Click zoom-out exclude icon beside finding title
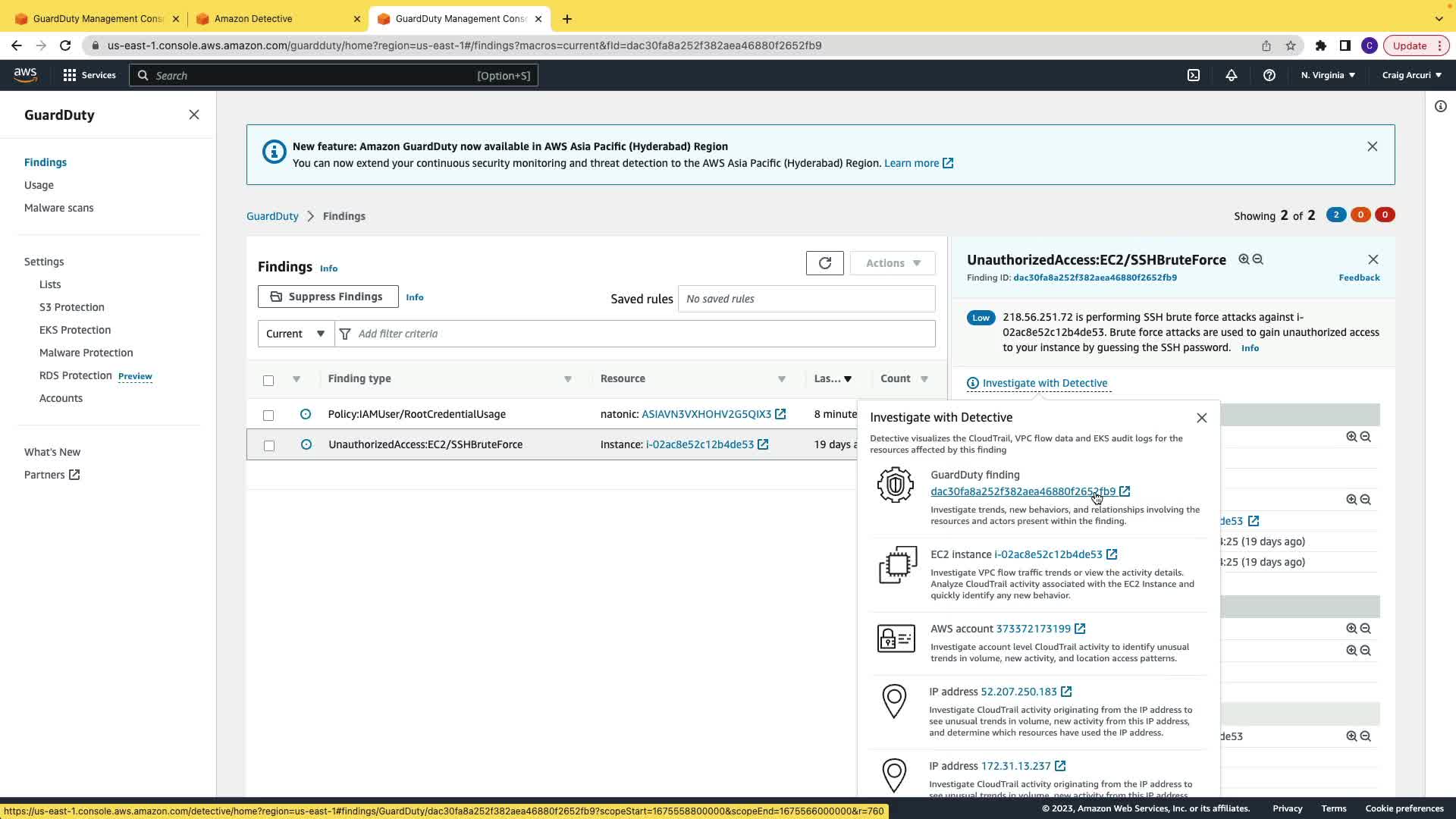The width and height of the screenshot is (1456, 819). (1258, 259)
